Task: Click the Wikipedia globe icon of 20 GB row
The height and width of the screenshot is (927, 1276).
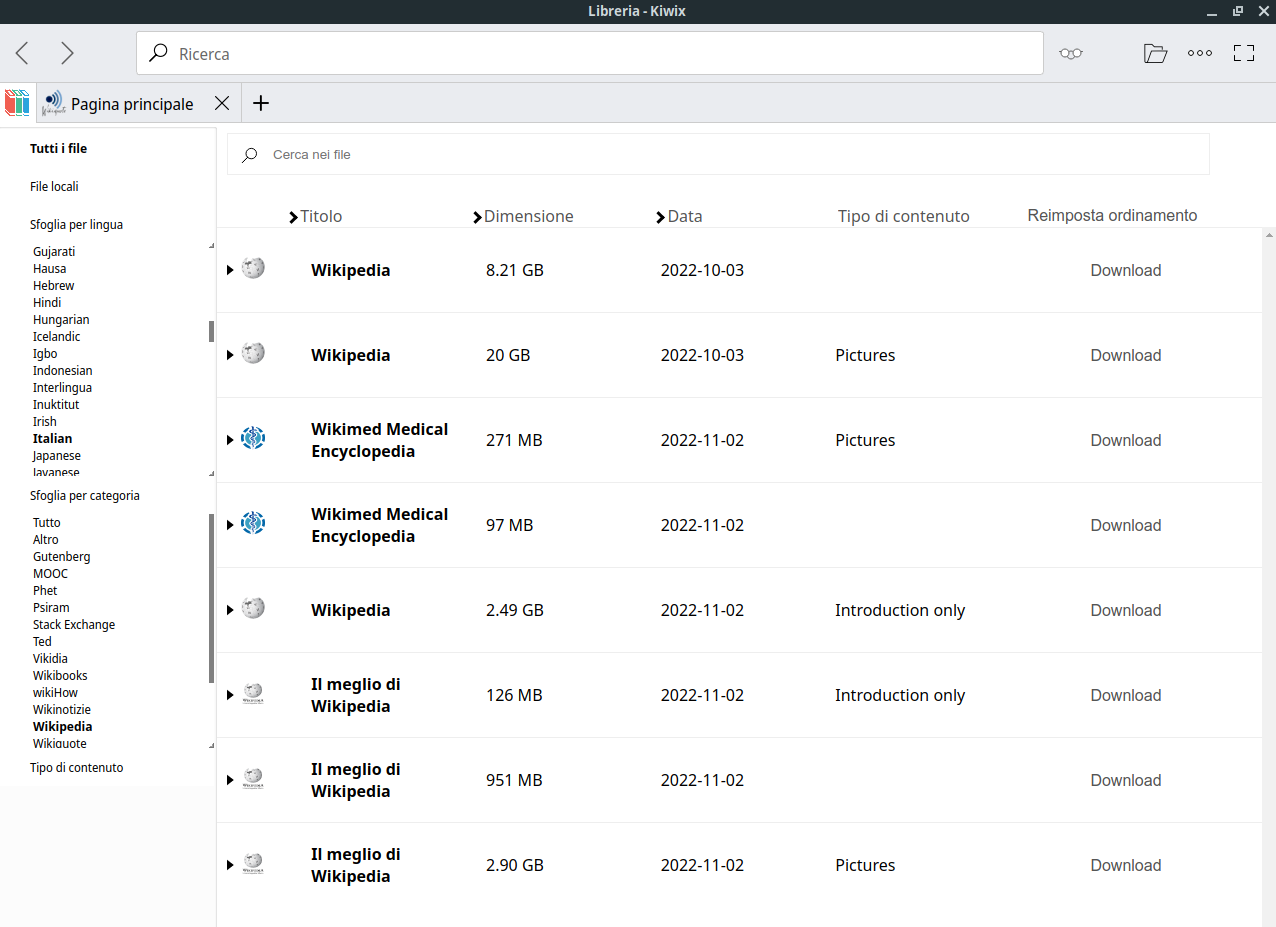Action: click(x=253, y=353)
